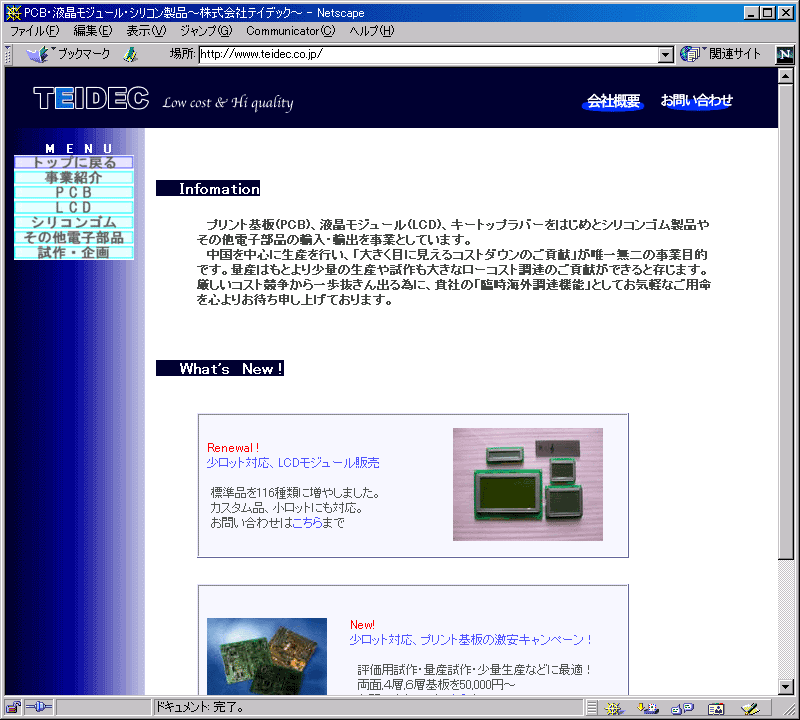Click the red Renewal! label

click(233, 448)
